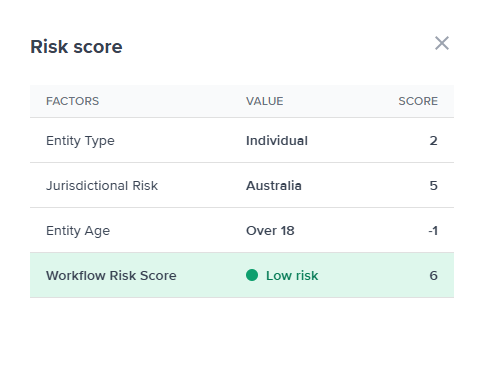Screen dimensions: 478x369
Task: Click the Australia value cell
Action: pos(274,186)
